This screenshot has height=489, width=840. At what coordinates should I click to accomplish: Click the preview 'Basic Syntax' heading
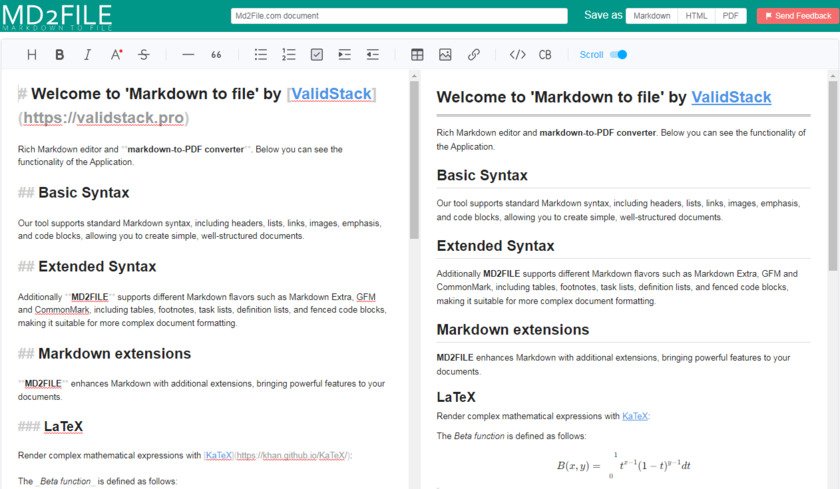coord(482,176)
